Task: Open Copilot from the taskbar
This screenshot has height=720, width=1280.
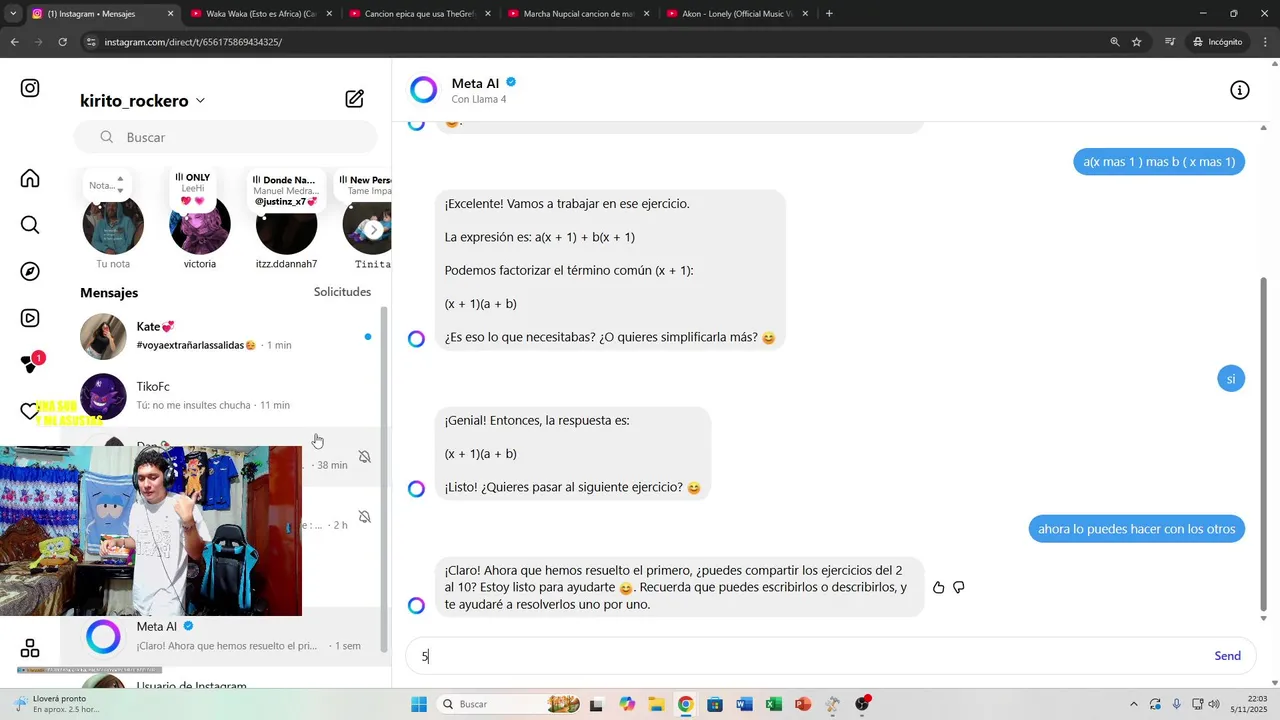Action: (627, 704)
